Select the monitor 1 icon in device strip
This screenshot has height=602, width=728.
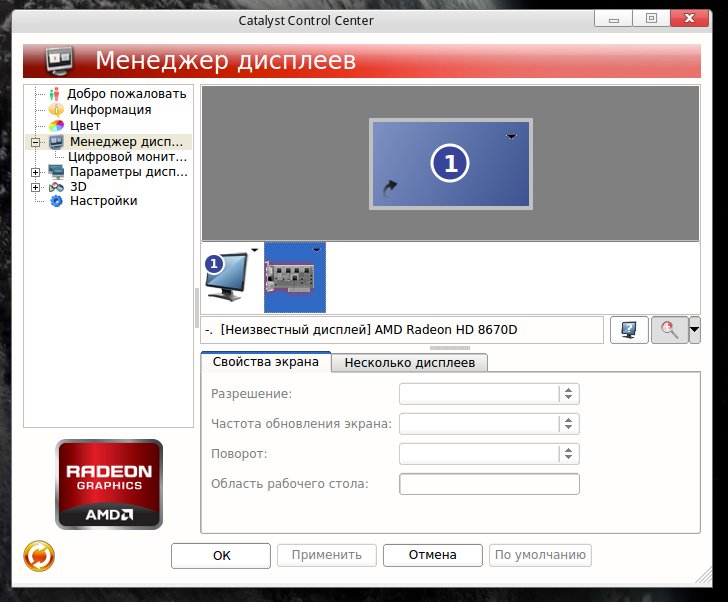(x=228, y=277)
